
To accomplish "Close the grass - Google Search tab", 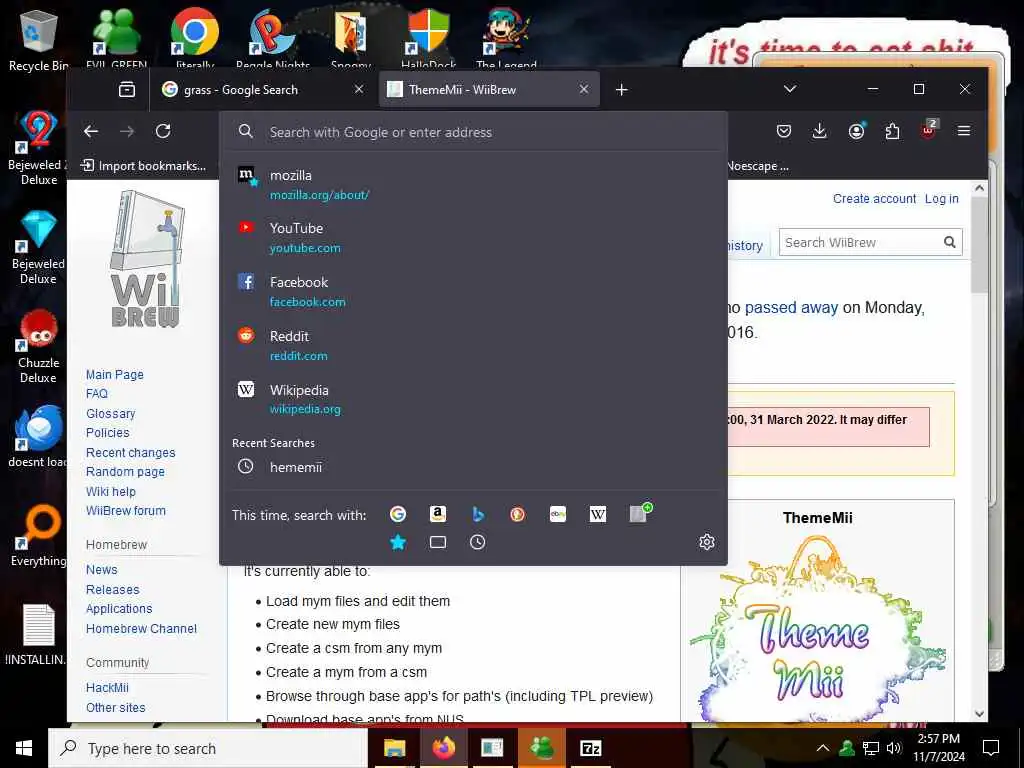I will (359, 89).
